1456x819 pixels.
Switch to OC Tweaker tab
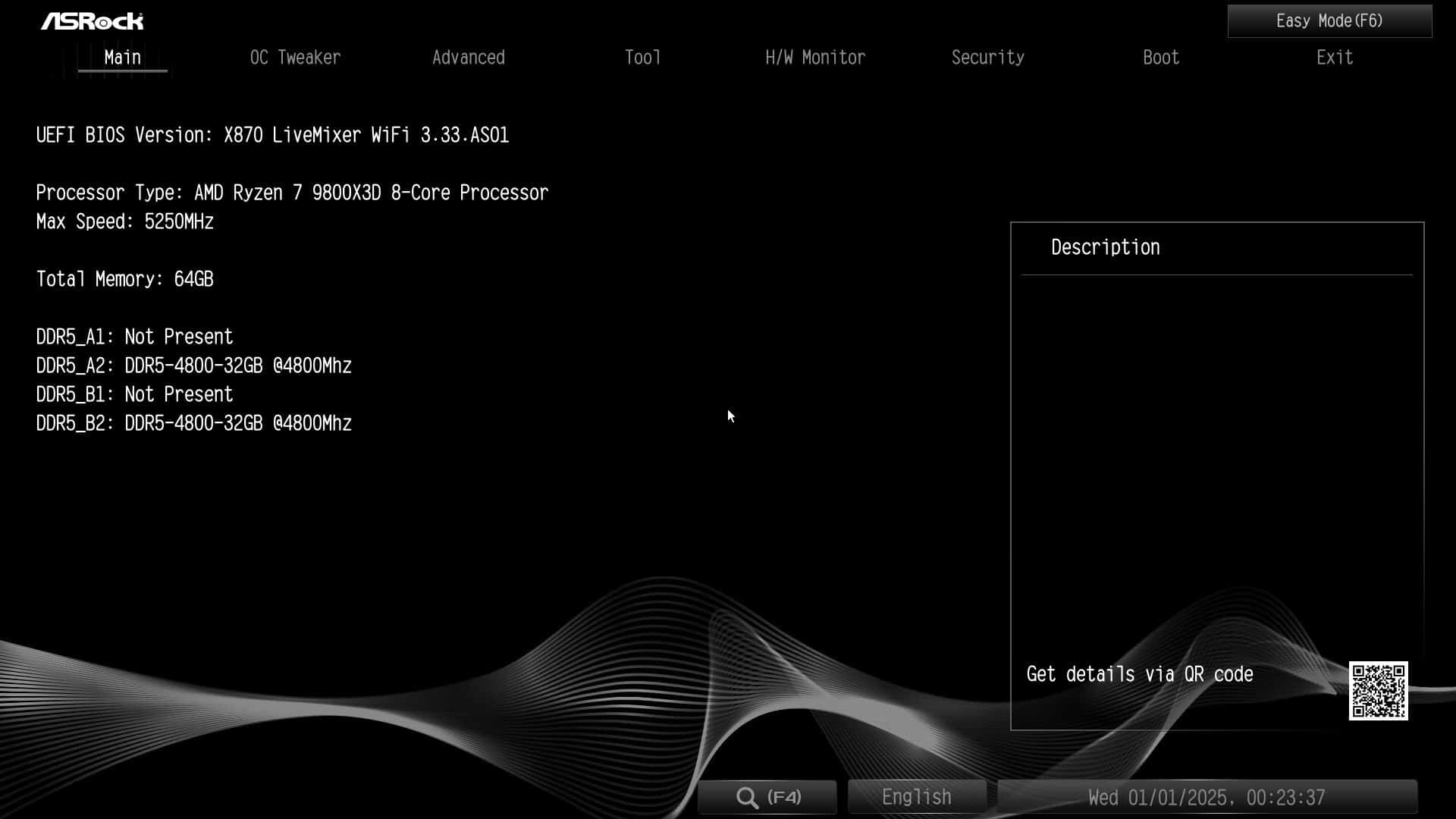295,58
